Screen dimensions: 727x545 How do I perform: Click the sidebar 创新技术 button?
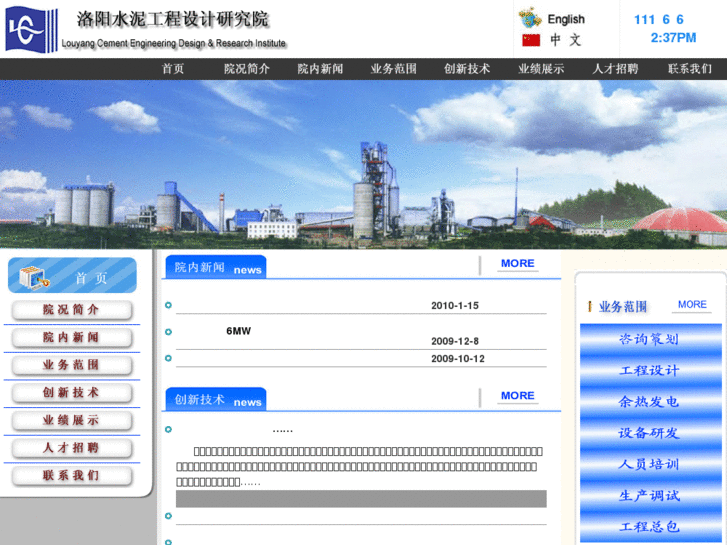pos(72,393)
